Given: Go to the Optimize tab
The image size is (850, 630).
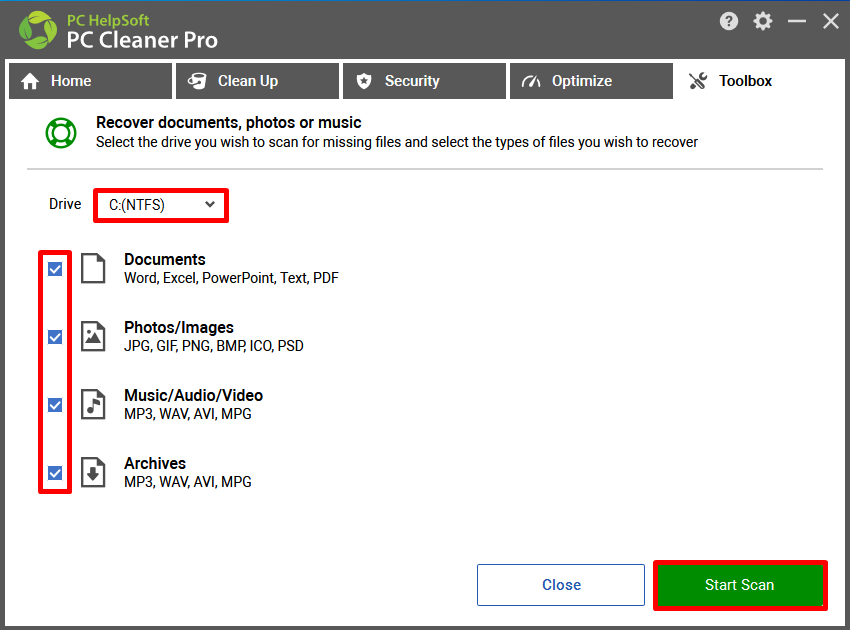Looking at the screenshot, I should click(591, 81).
